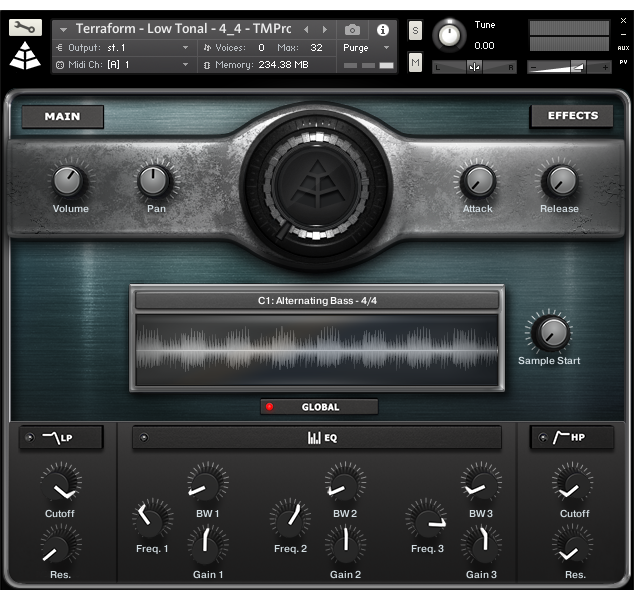This screenshot has width=635, height=600.
Task: Click the C1: Alternating Bass - 4/4 title bar
Action: click(317, 301)
